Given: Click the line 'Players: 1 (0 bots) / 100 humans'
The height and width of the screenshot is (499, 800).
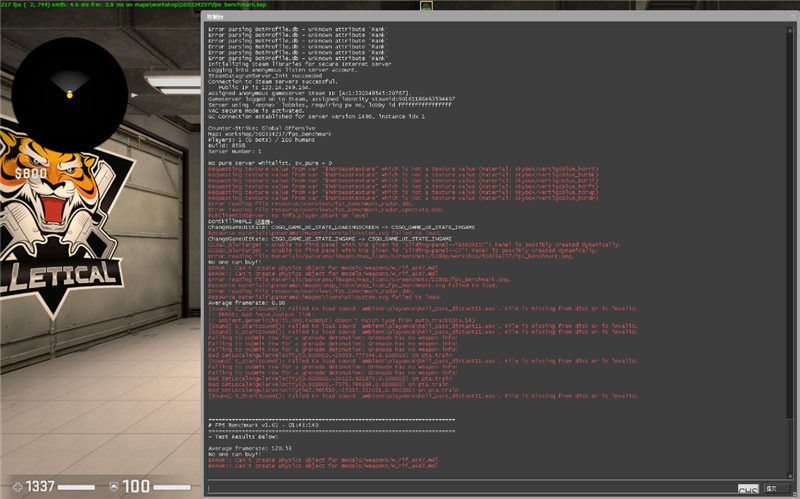Looking at the screenshot, I should pos(262,140).
